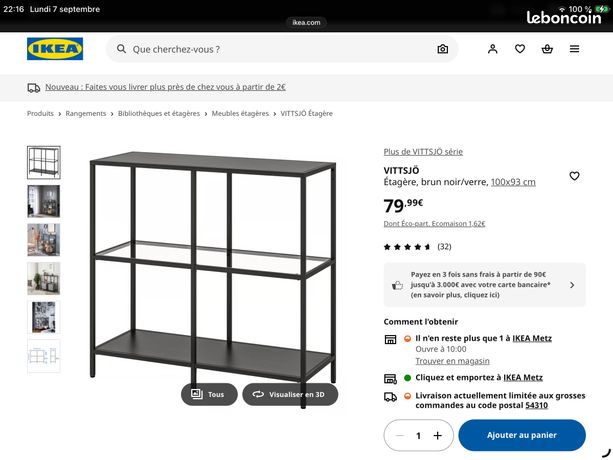Focus the Que cherchez-vous search field
Image resolution: width=613 pixels, height=460 pixels.
281,49
